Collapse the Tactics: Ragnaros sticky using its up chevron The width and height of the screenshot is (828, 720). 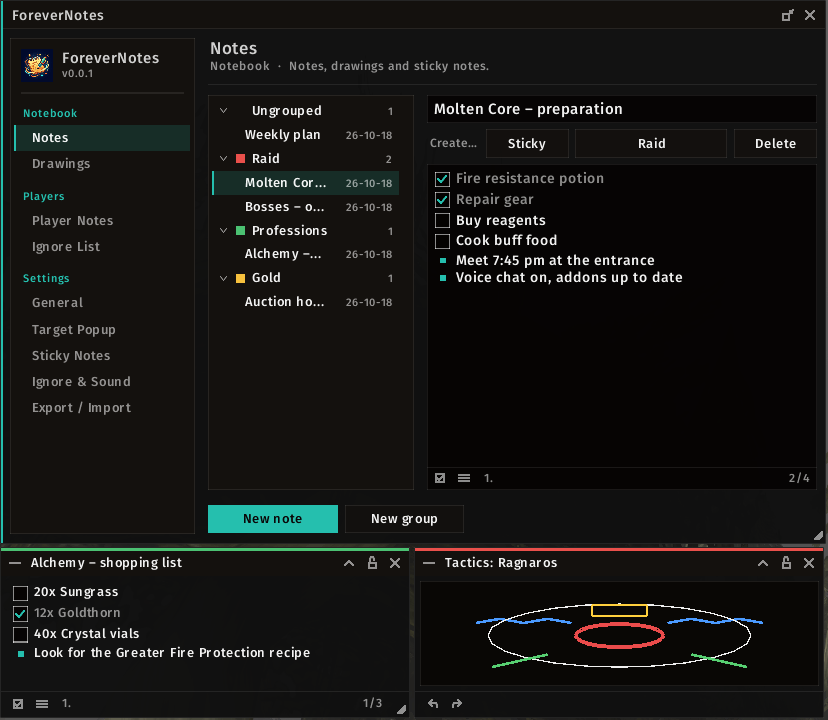[x=763, y=563]
